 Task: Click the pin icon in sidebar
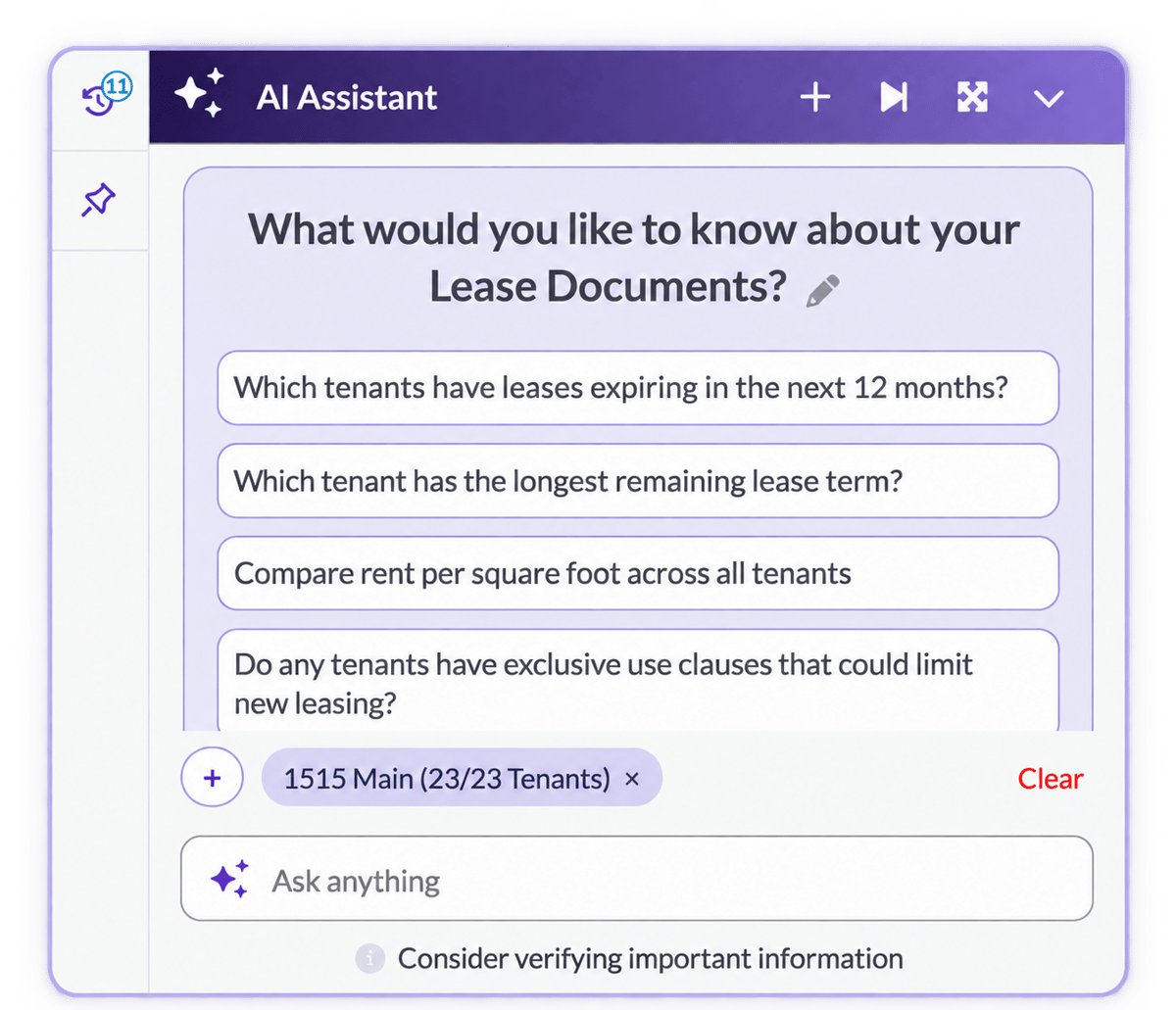[98, 201]
